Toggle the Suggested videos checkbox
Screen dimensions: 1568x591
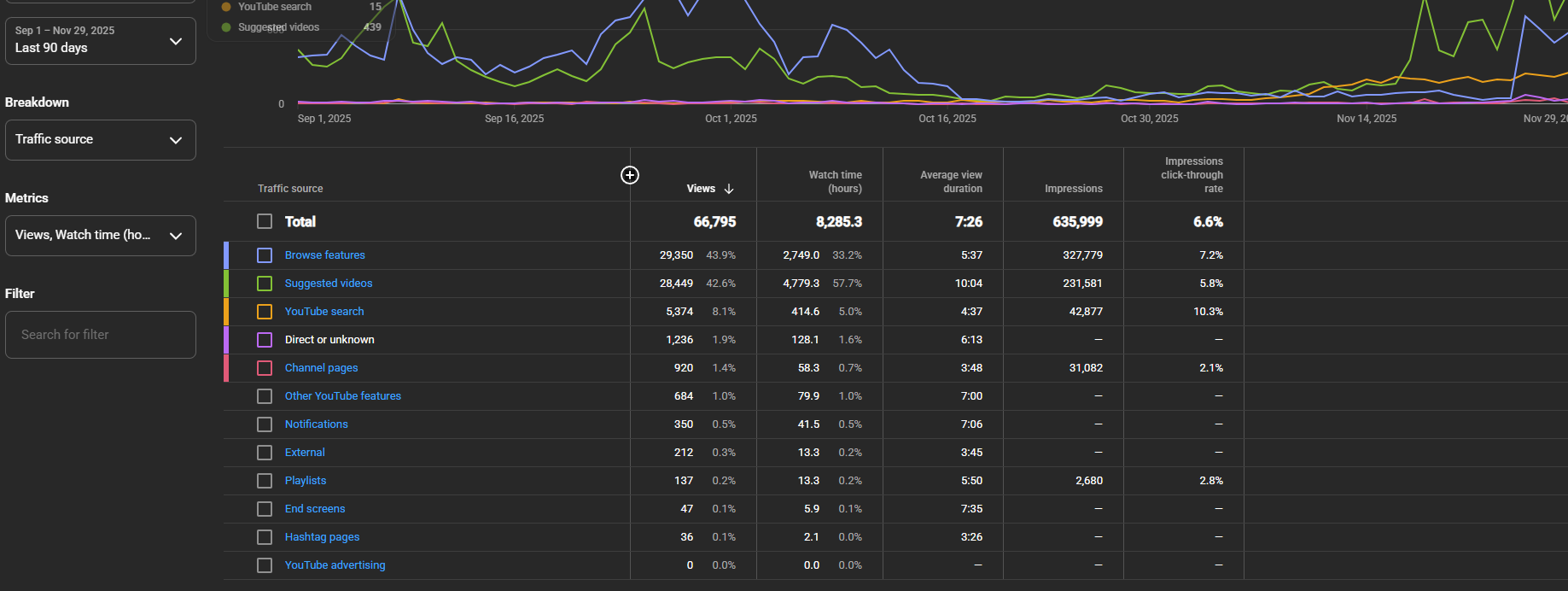coord(265,284)
